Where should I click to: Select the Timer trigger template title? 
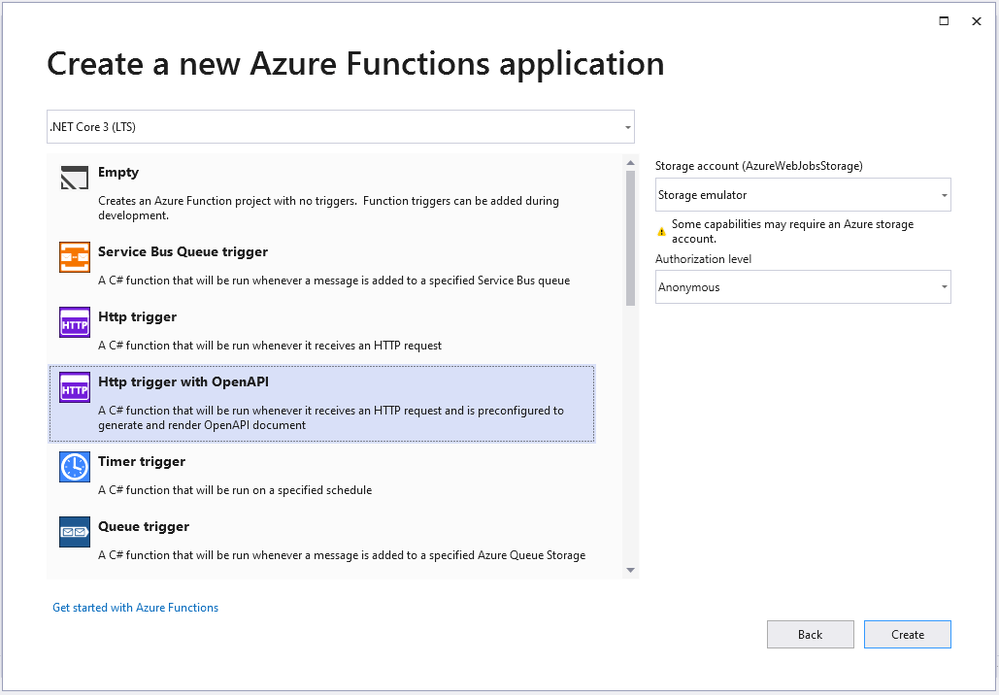[x=141, y=461]
